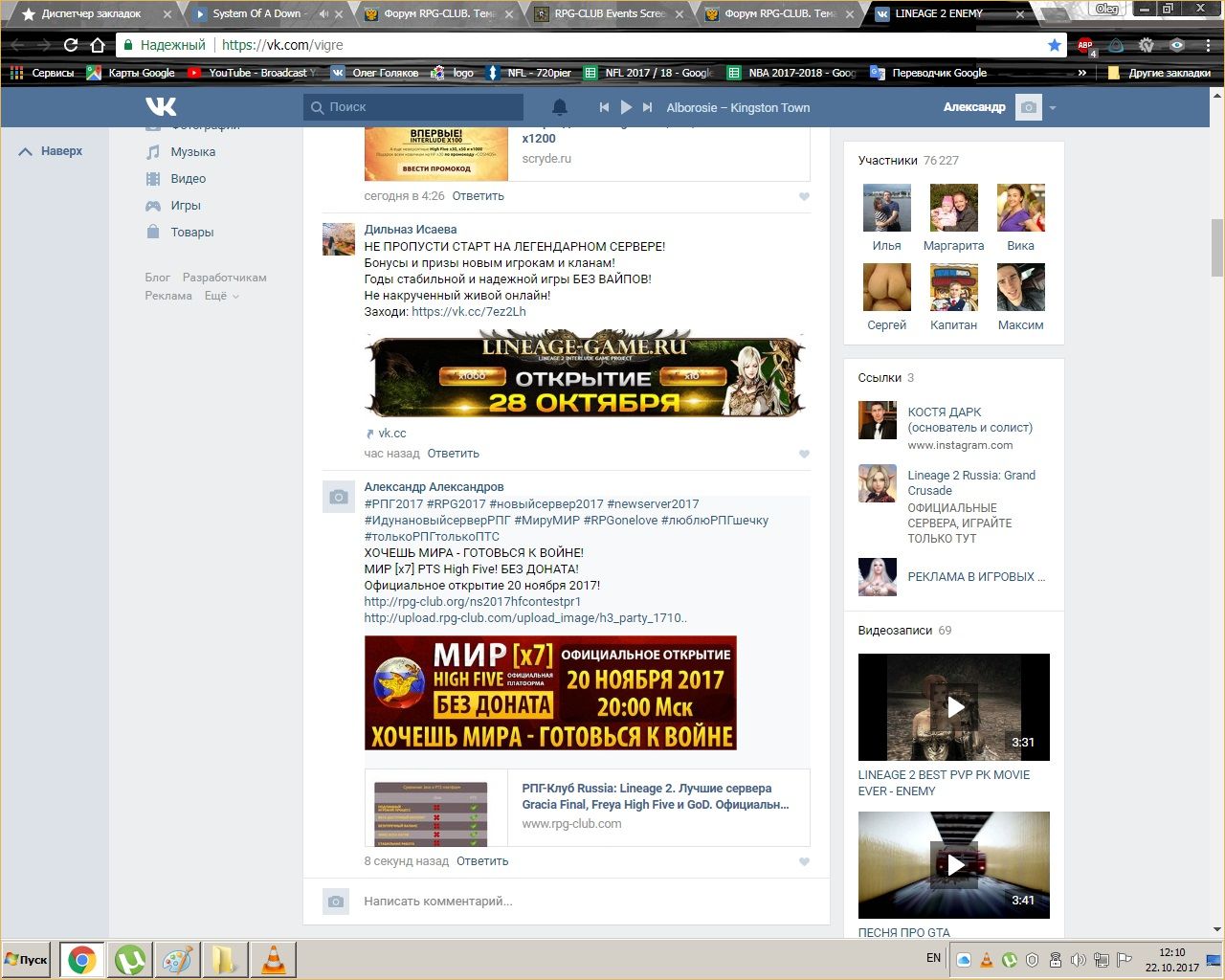This screenshot has width=1225, height=980.
Task: Like Дильназ Исаева's comment with heart icon
Action: tap(804, 454)
